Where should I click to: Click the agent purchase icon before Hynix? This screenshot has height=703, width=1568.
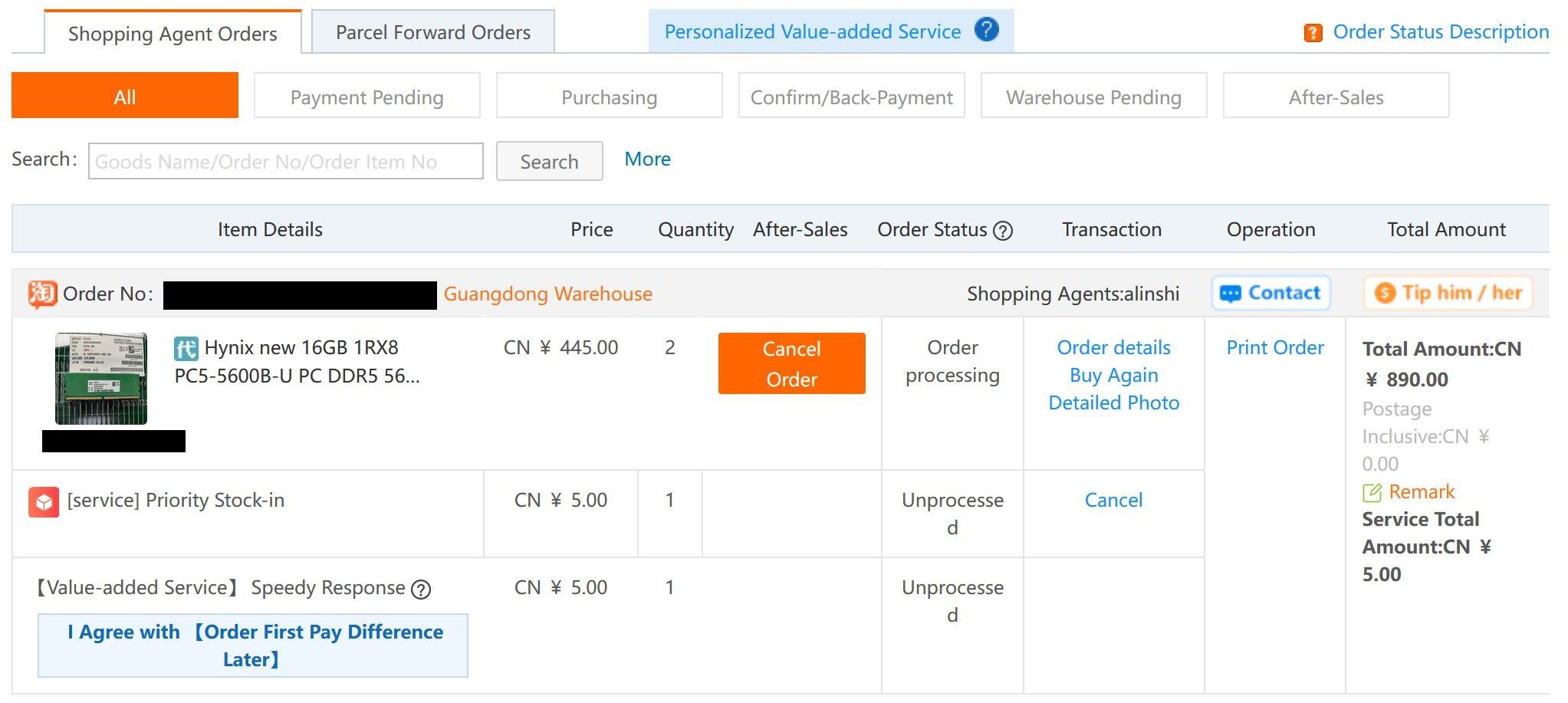[186, 349]
